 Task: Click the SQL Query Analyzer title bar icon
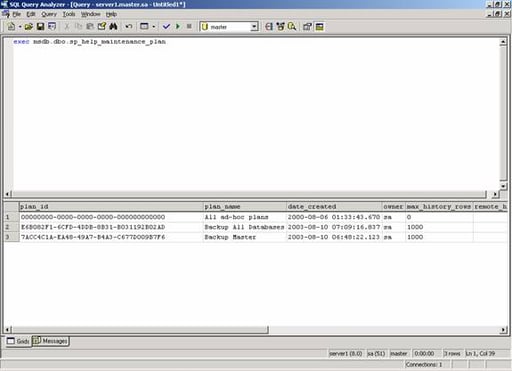pos(4,4)
